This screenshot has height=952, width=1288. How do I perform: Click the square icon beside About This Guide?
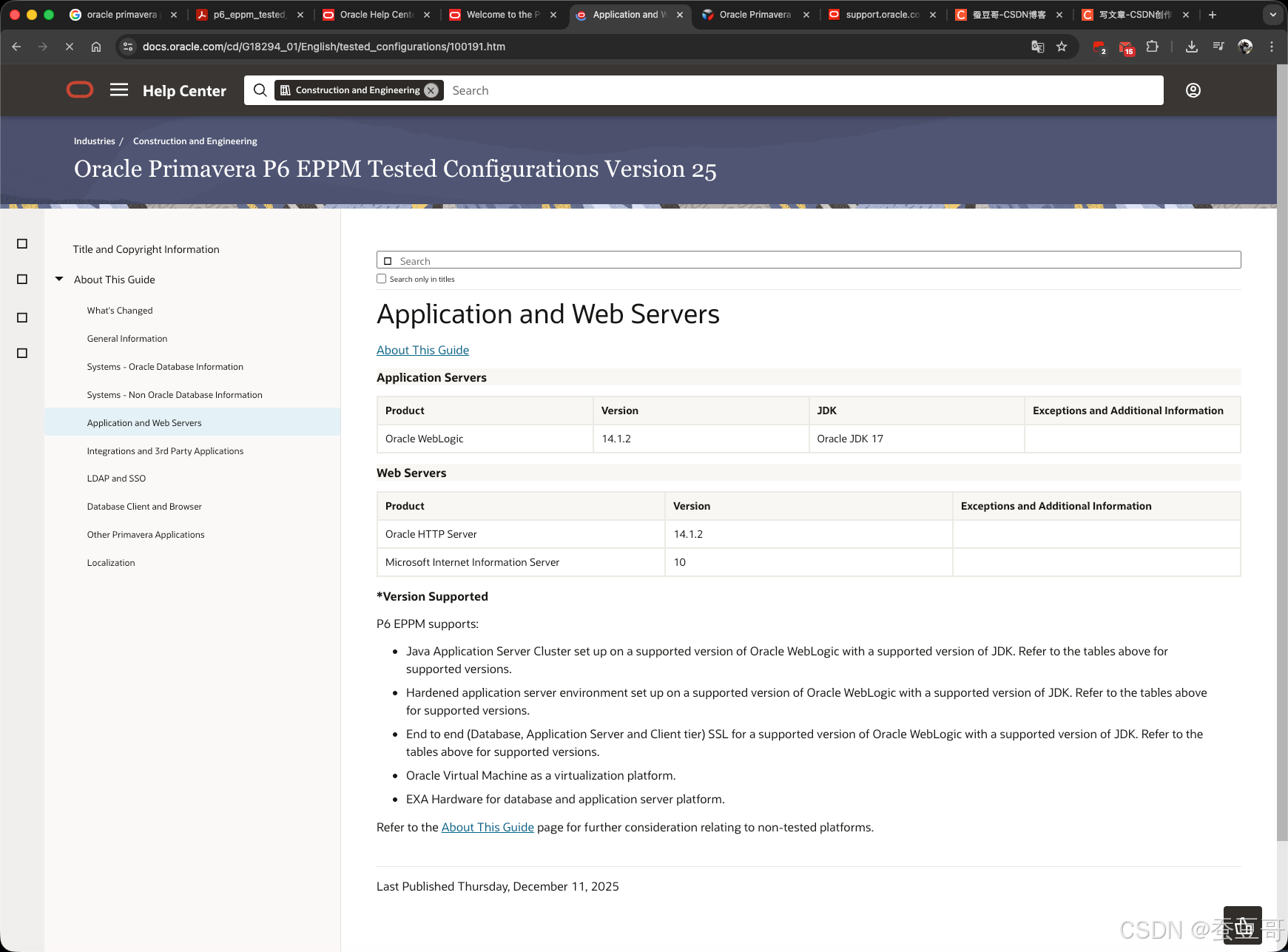(x=22, y=280)
